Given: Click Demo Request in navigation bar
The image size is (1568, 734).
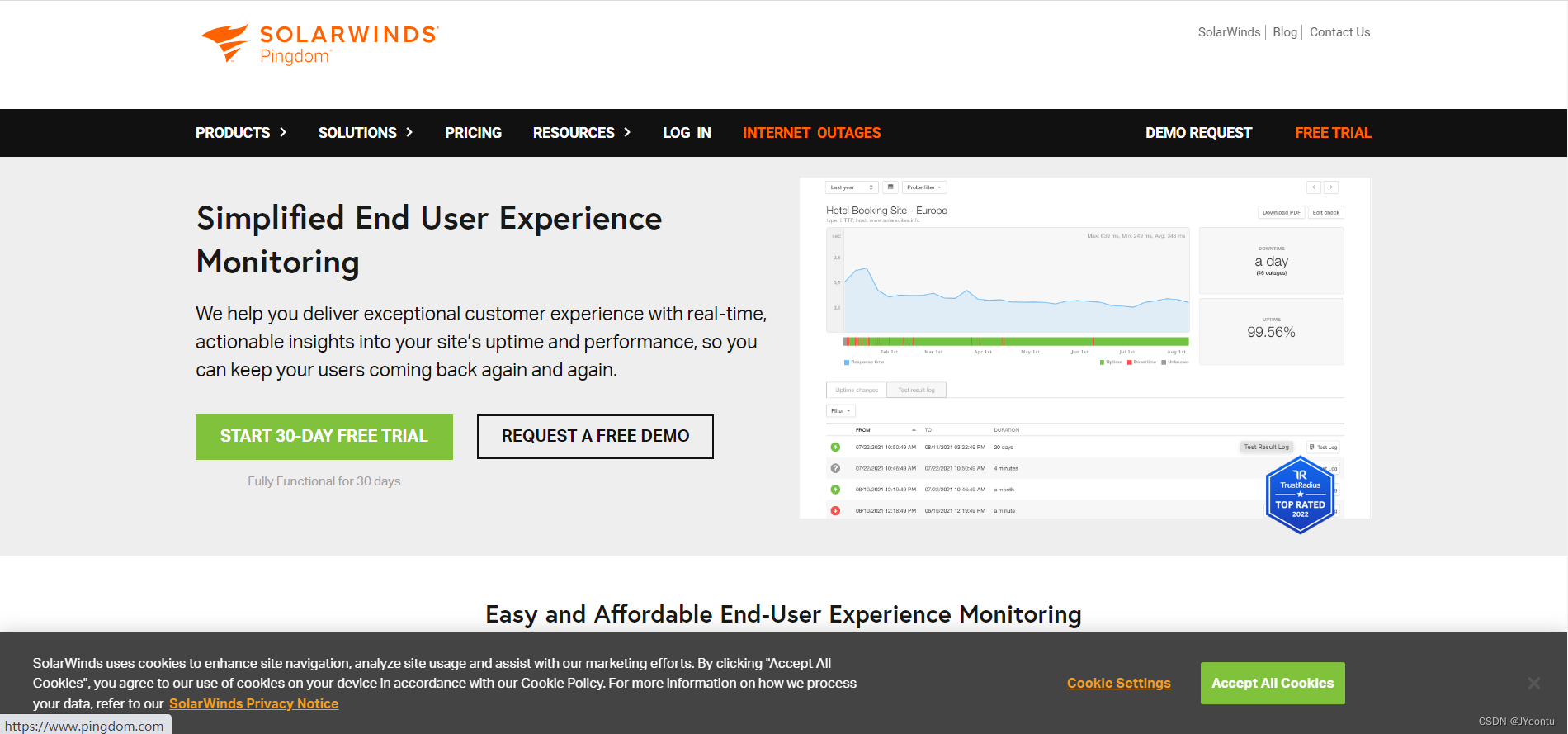Looking at the screenshot, I should point(1198,133).
